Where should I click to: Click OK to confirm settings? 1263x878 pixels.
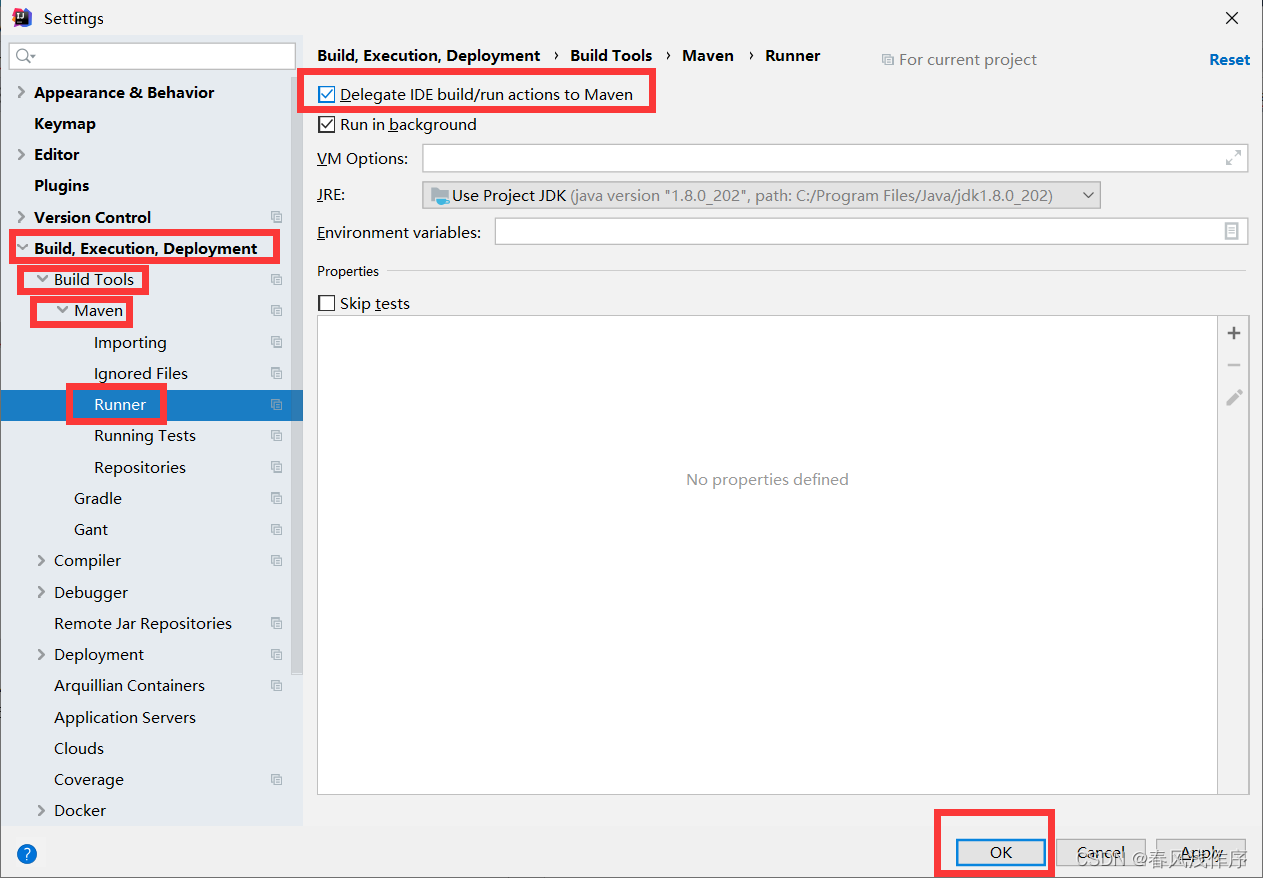tap(1001, 852)
